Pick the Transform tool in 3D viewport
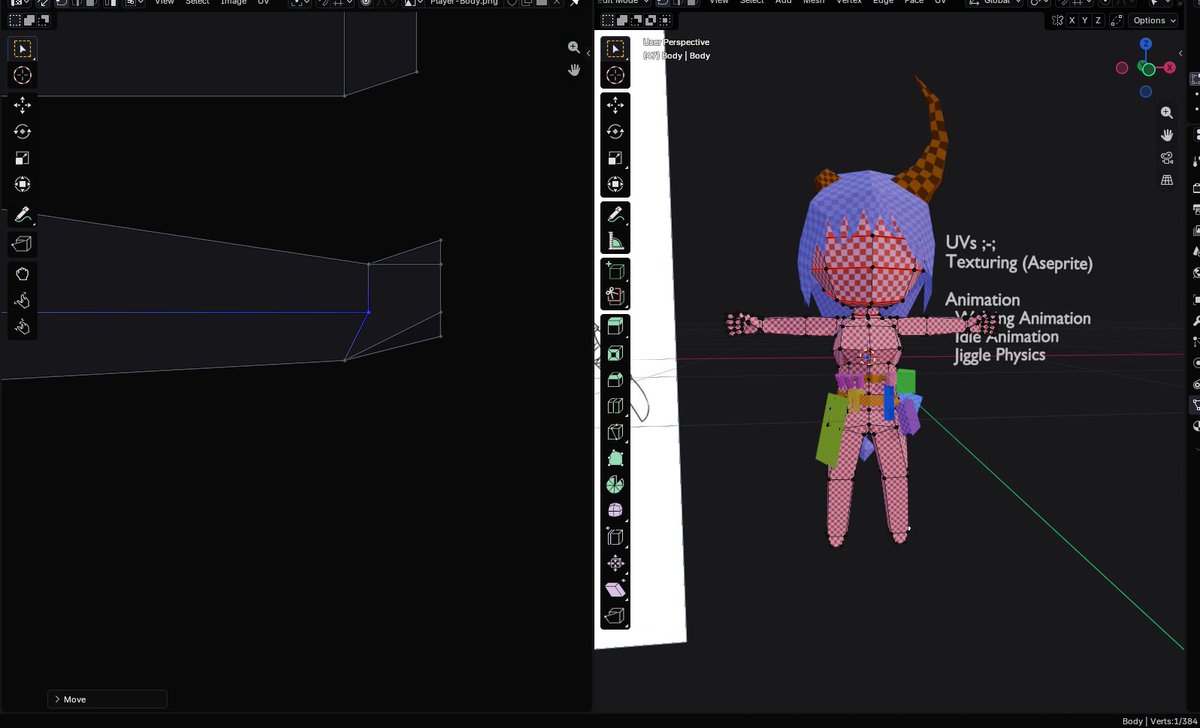1200x728 pixels. click(615, 184)
